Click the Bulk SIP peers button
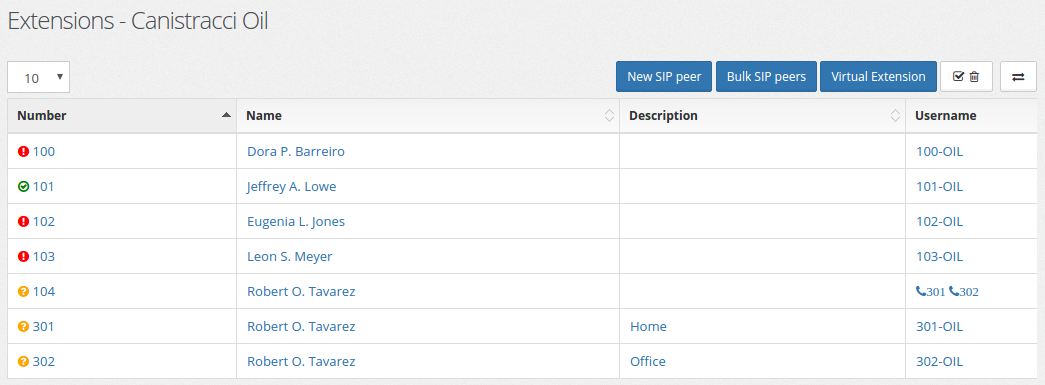The height and width of the screenshot is (385, 1045). [766, 77]
